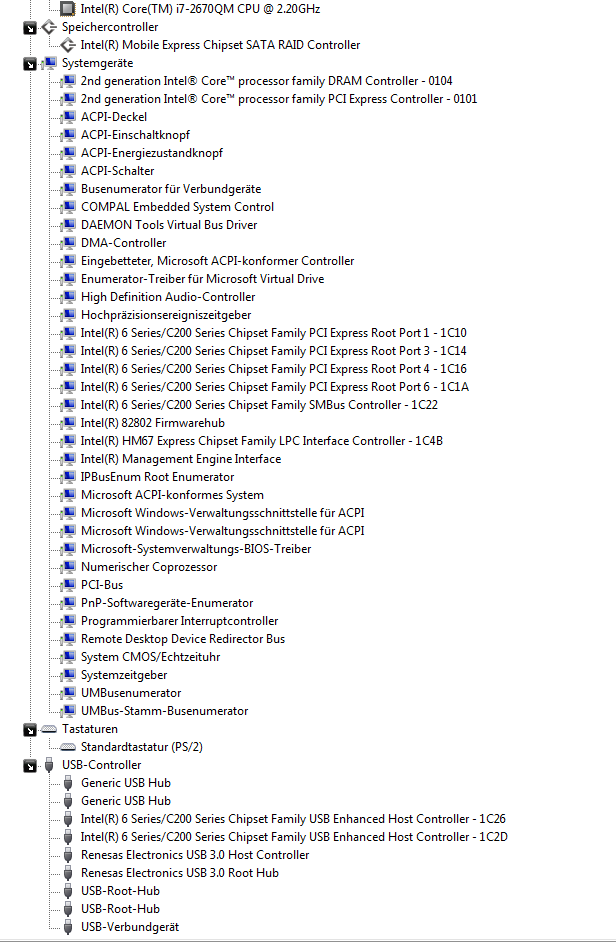Select COMPAL Embedded System Control
This screenshot has width=616, height=942.
coord(177,207)
